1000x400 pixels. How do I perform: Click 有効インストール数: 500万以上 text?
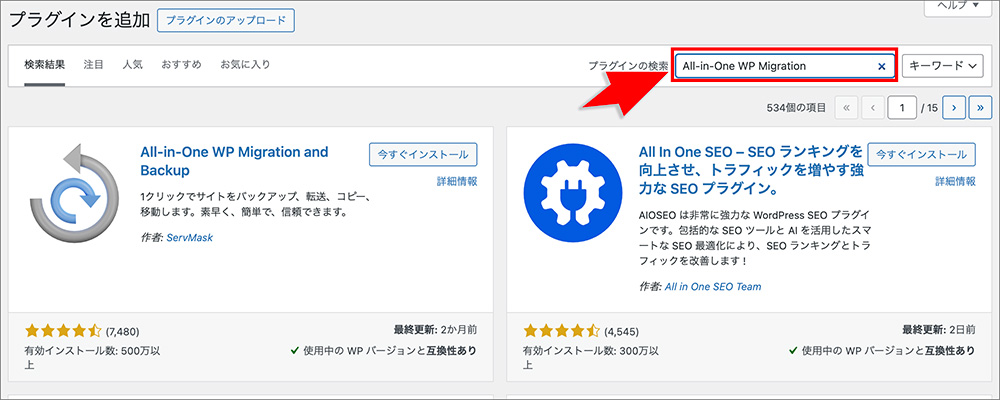(92, 358)
